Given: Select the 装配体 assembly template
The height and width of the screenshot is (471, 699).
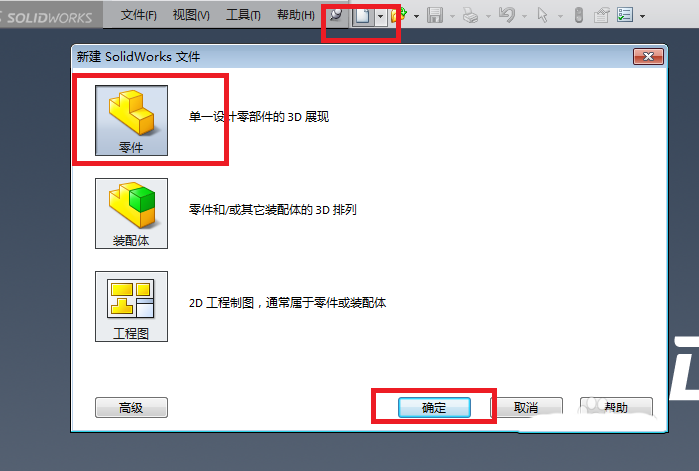Looking at the screenshot, I should pos(132,213).
